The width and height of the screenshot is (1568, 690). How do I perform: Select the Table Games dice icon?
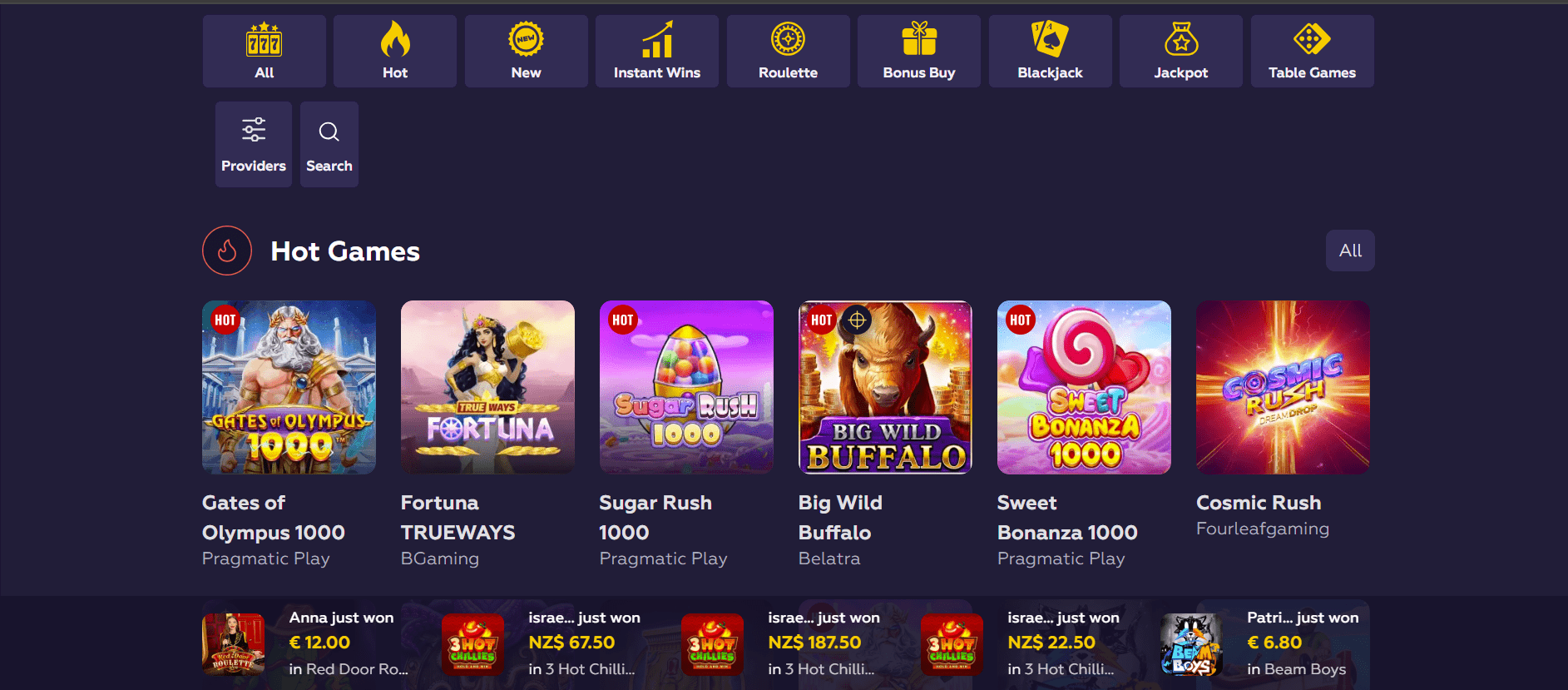pos(1312,39)
